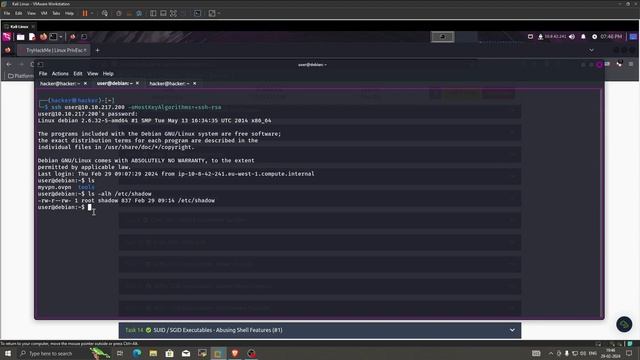Open the Kali applications menu dragon icon
This screenshot has height=360, width=640.
click(7, 37)
